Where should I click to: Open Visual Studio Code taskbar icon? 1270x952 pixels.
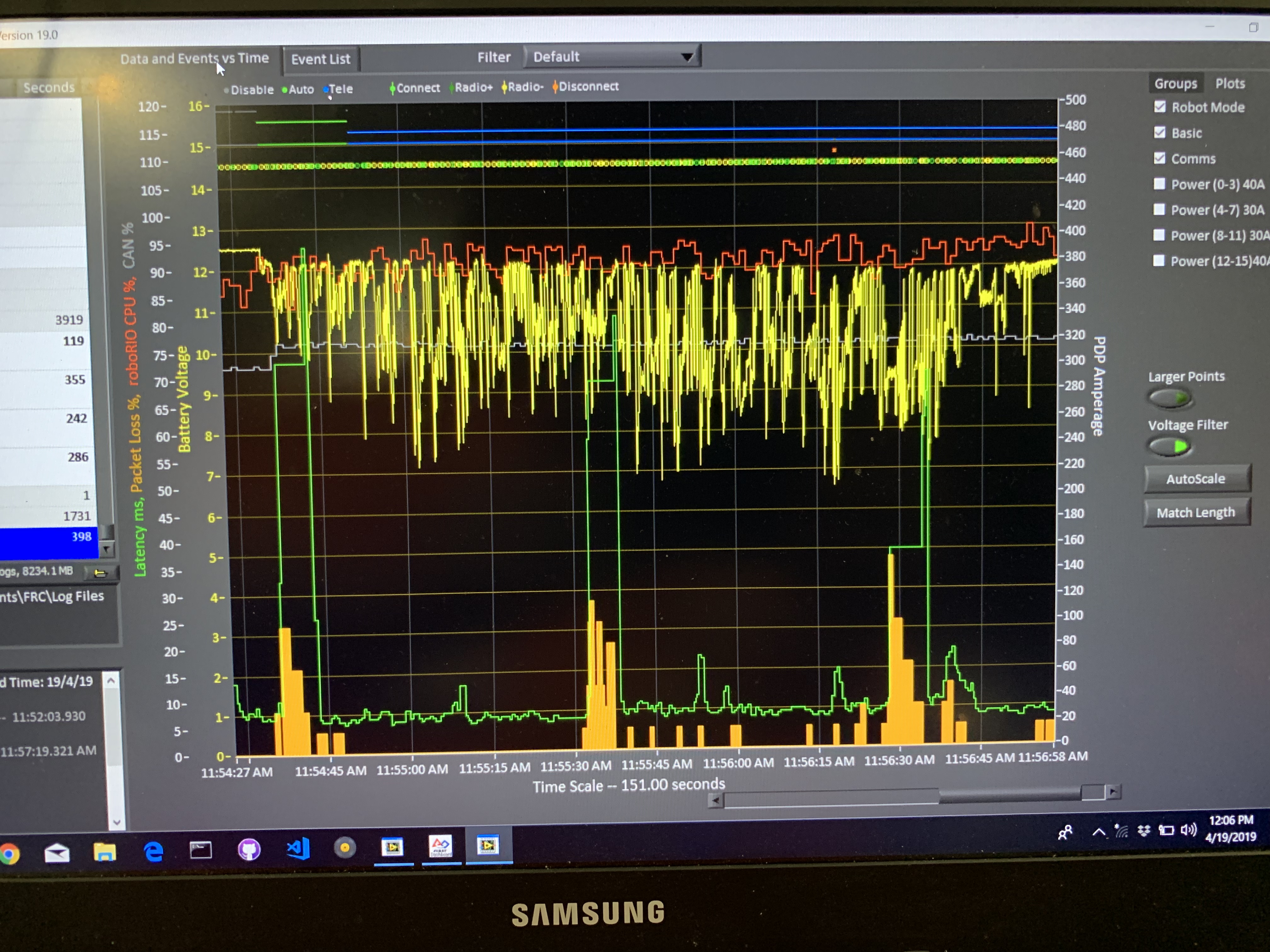coord(298,848)
